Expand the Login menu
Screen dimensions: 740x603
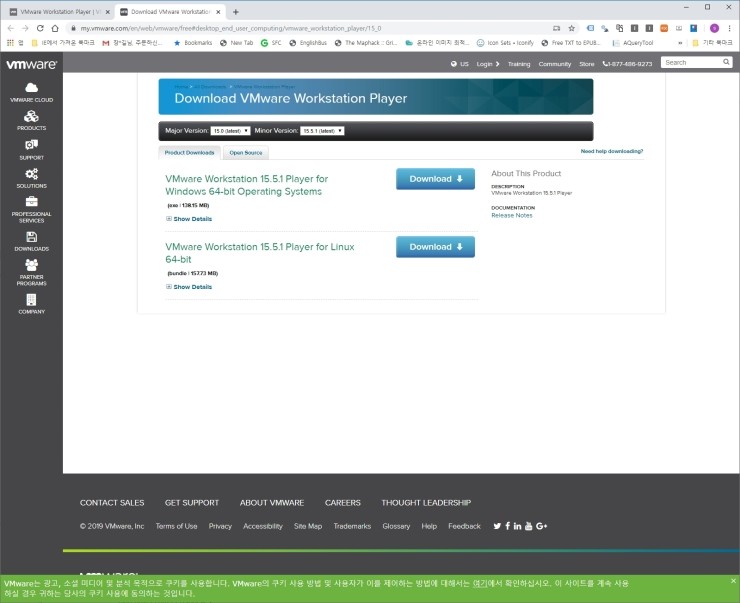pyautogui.click(x=488, y=64)
